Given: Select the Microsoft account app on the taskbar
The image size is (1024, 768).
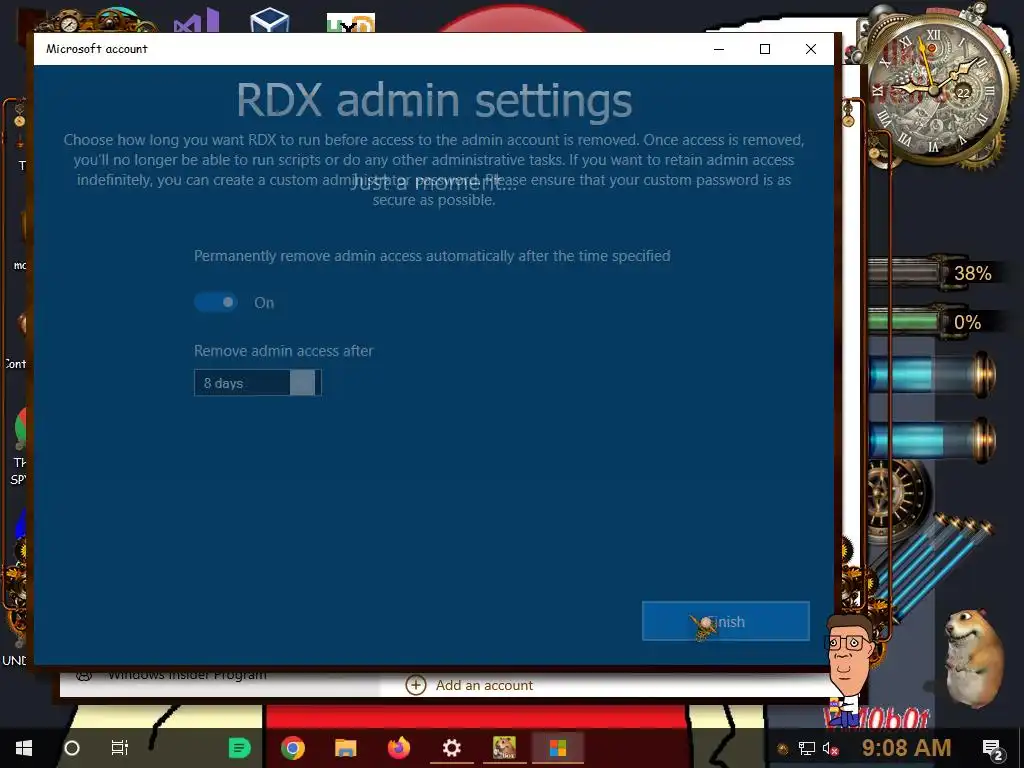Looking at the screenshot, I should point(557,748).
